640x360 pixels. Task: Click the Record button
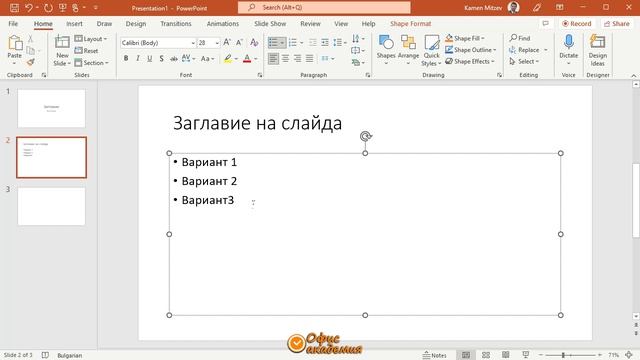577,24
